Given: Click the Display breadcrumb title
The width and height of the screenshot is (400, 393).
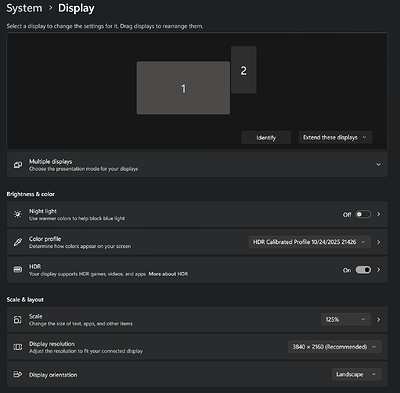Looking at the screenshot, I should [x=76, y=8].
